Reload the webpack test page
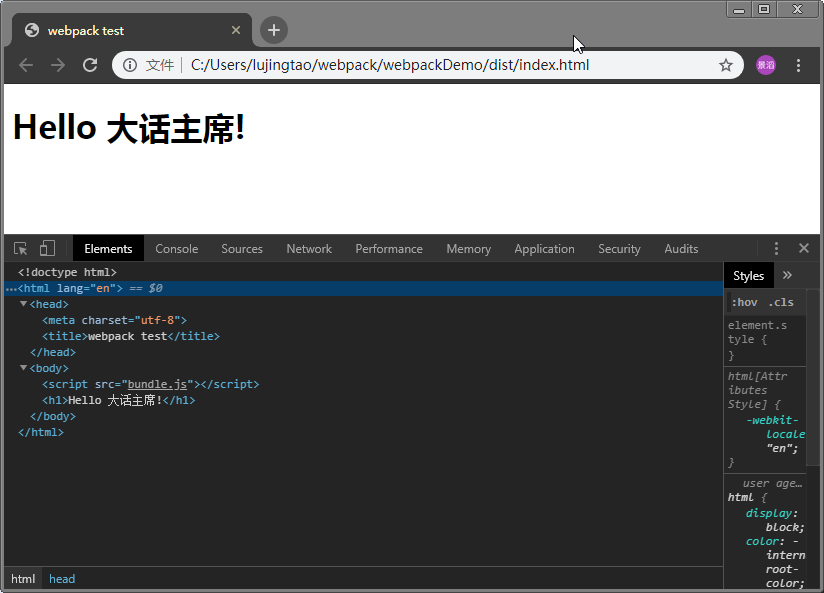 (x=90, y=65)
